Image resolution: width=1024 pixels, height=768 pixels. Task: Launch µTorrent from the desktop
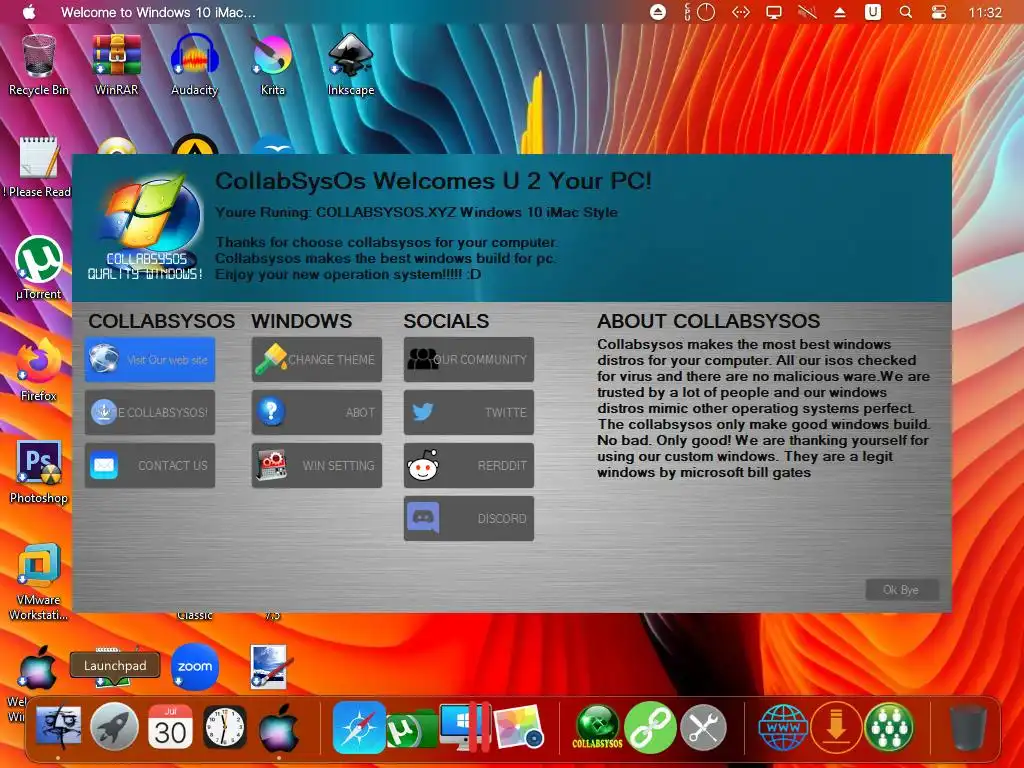[39, 268]
